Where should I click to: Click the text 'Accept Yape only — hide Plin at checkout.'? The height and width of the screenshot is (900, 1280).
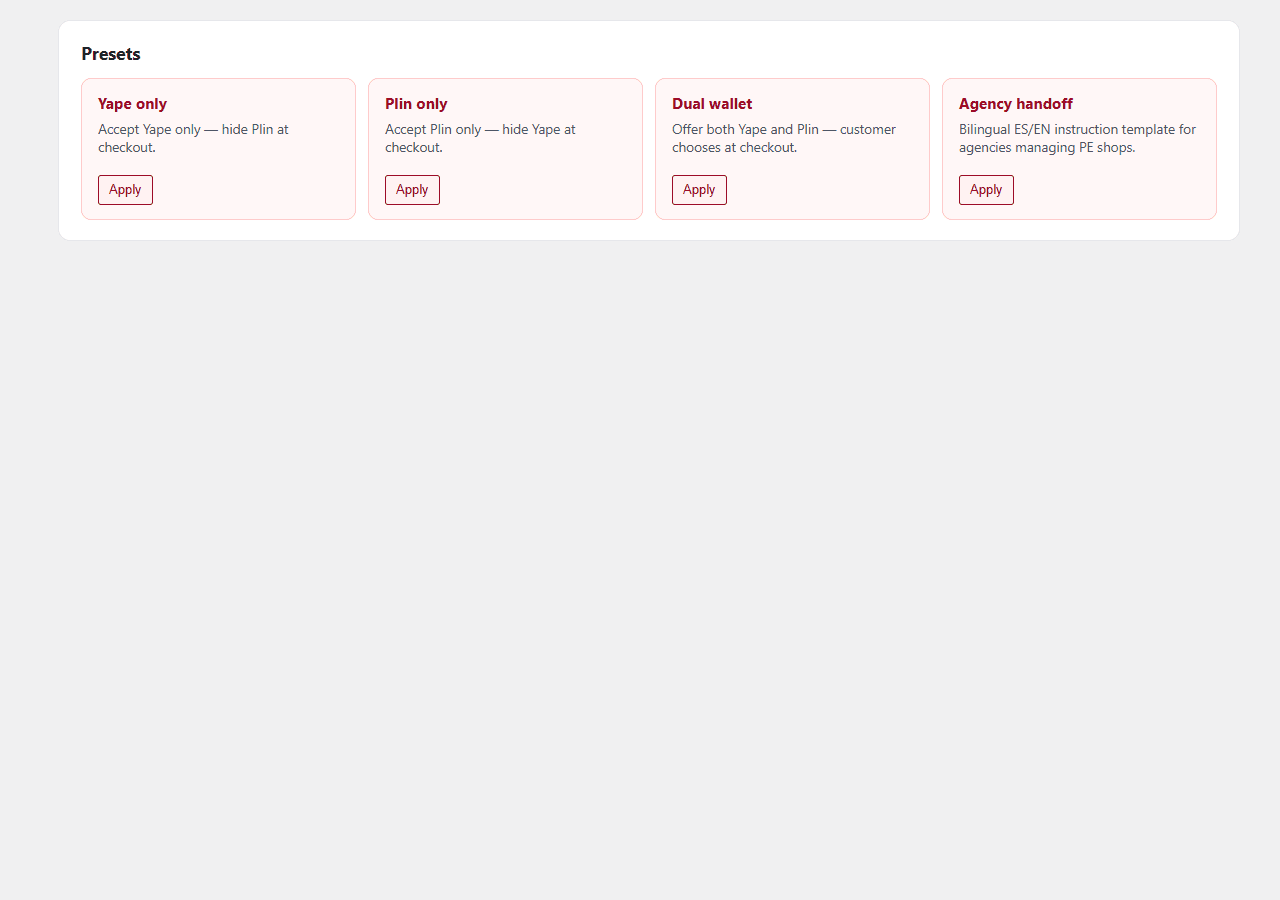pyautogui.click(x=193, y=138)
